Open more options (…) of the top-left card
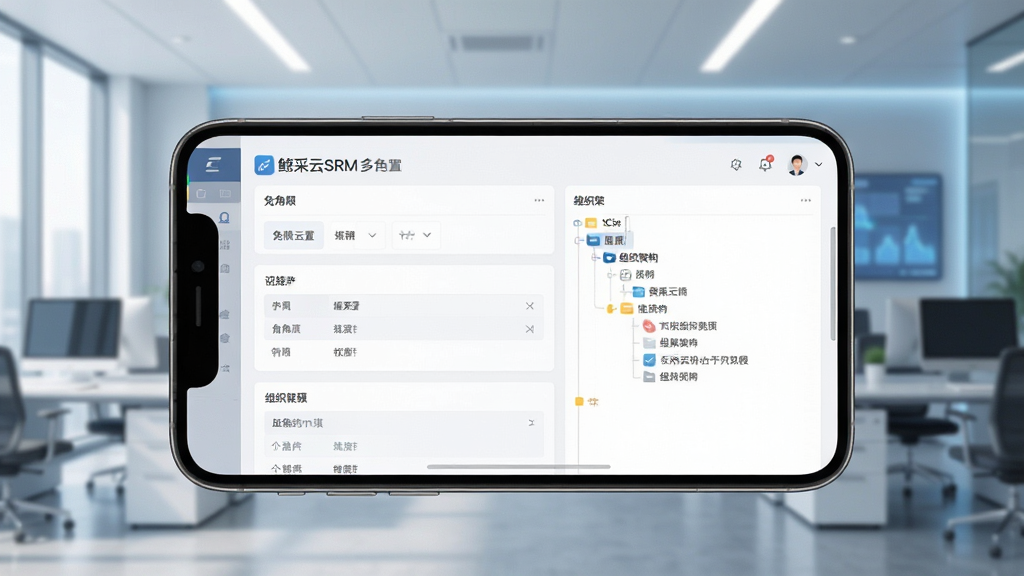The image size is (1024, 576). pos(539,200)
